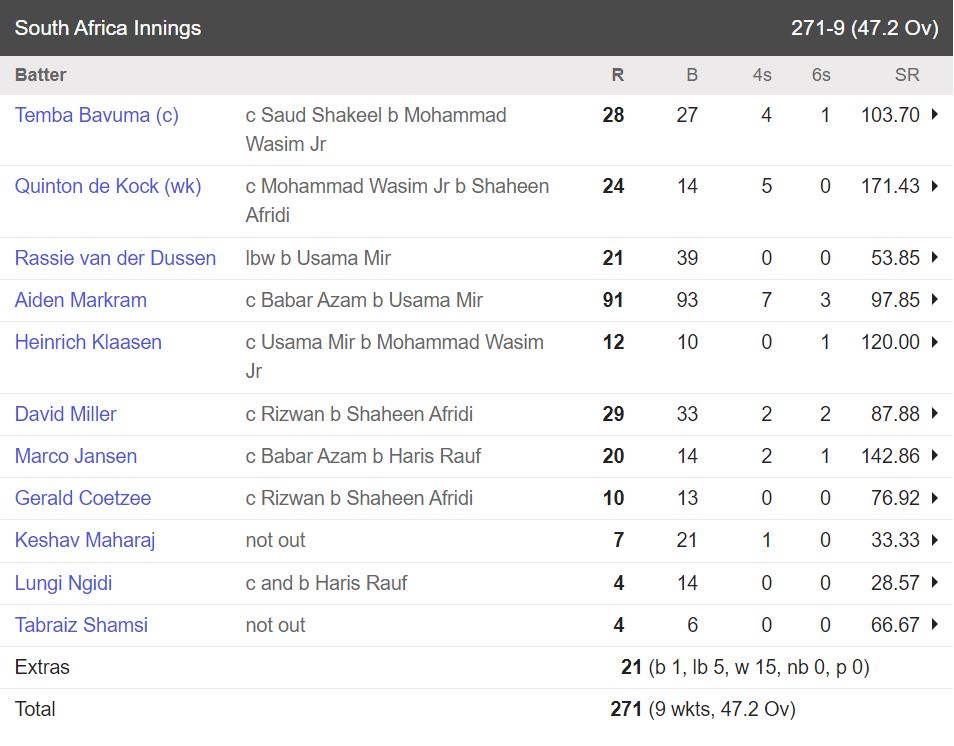Open Temba Bavuma player profile link
Image resolution: width=954 pixels, height=746 pixels.
point(97,115)
